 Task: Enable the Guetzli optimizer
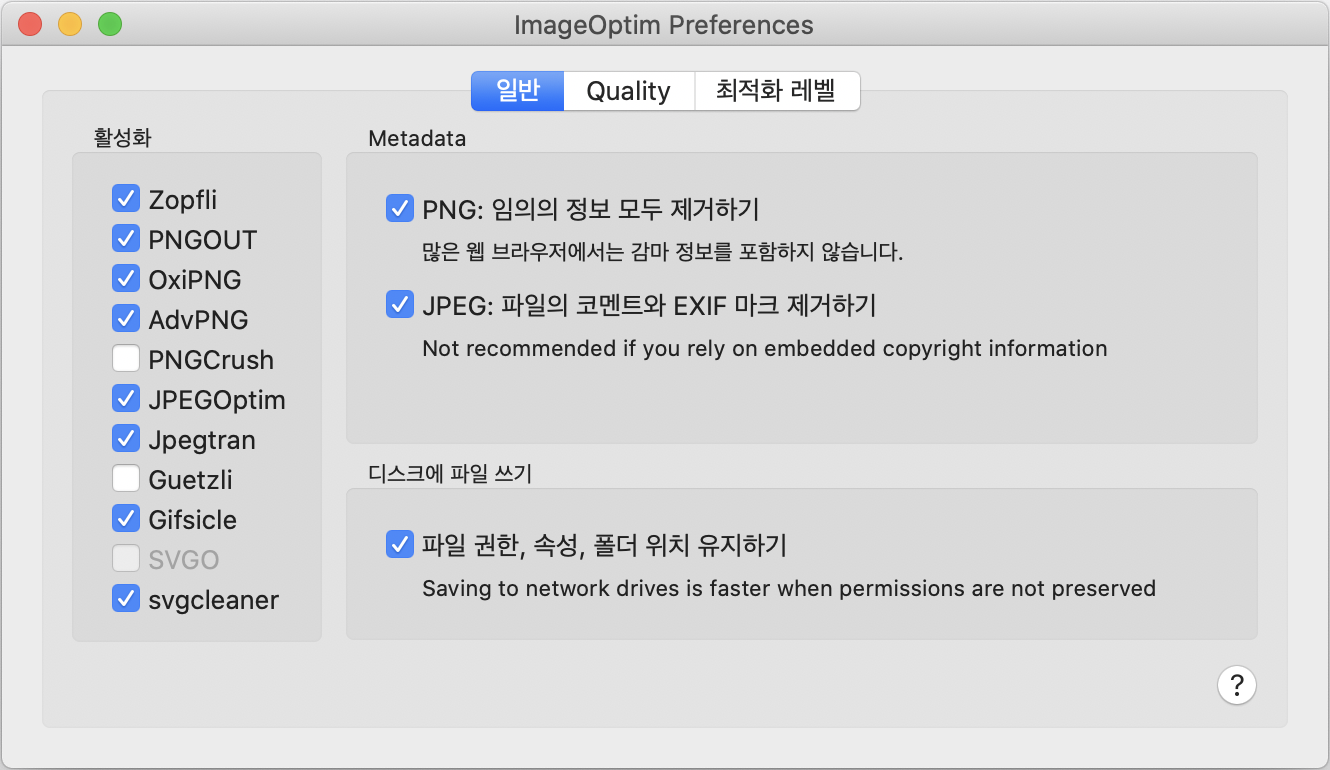pos(126,478)
